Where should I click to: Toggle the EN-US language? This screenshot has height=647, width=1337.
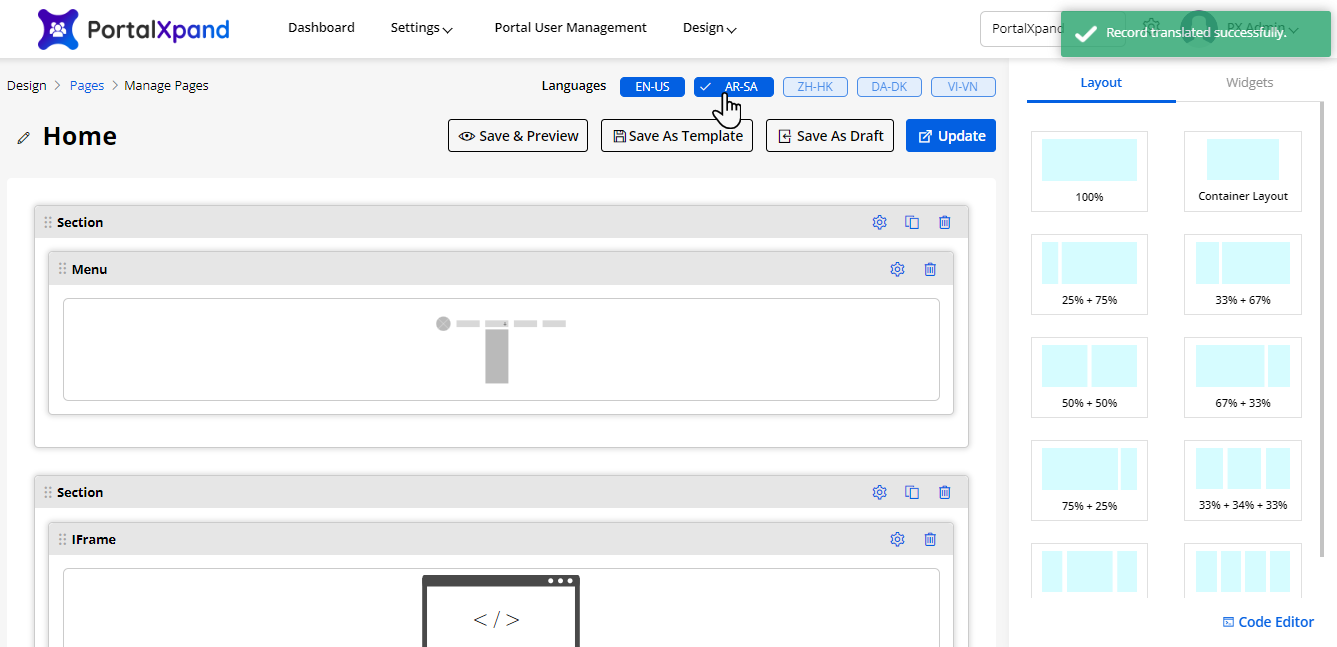652,87
